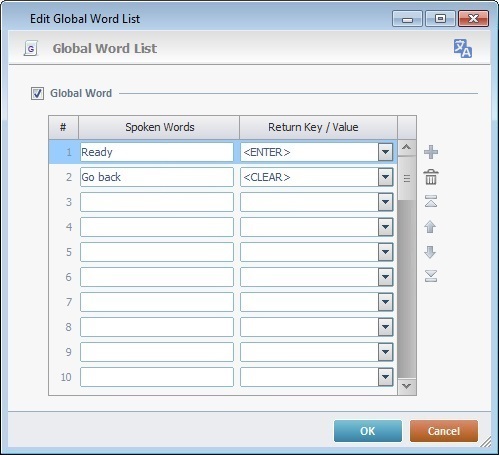Toggle the Global Word checkbox
499x455 pixels.
coord(37,93)
